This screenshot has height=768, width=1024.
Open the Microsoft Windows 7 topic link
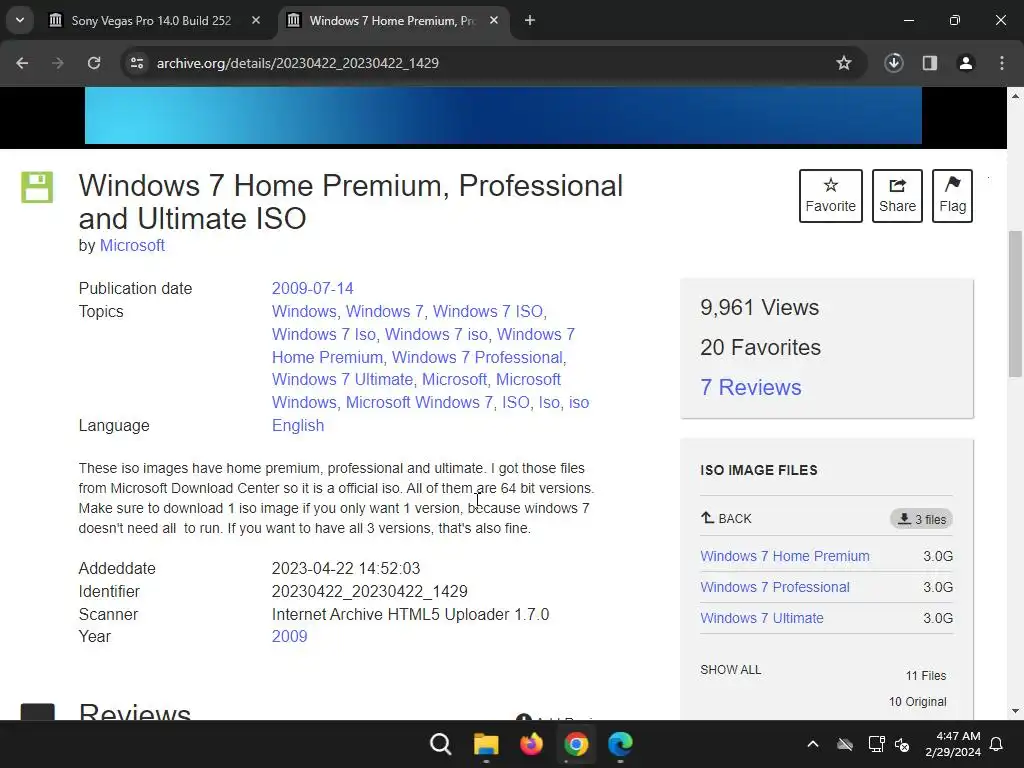[419, 402]
